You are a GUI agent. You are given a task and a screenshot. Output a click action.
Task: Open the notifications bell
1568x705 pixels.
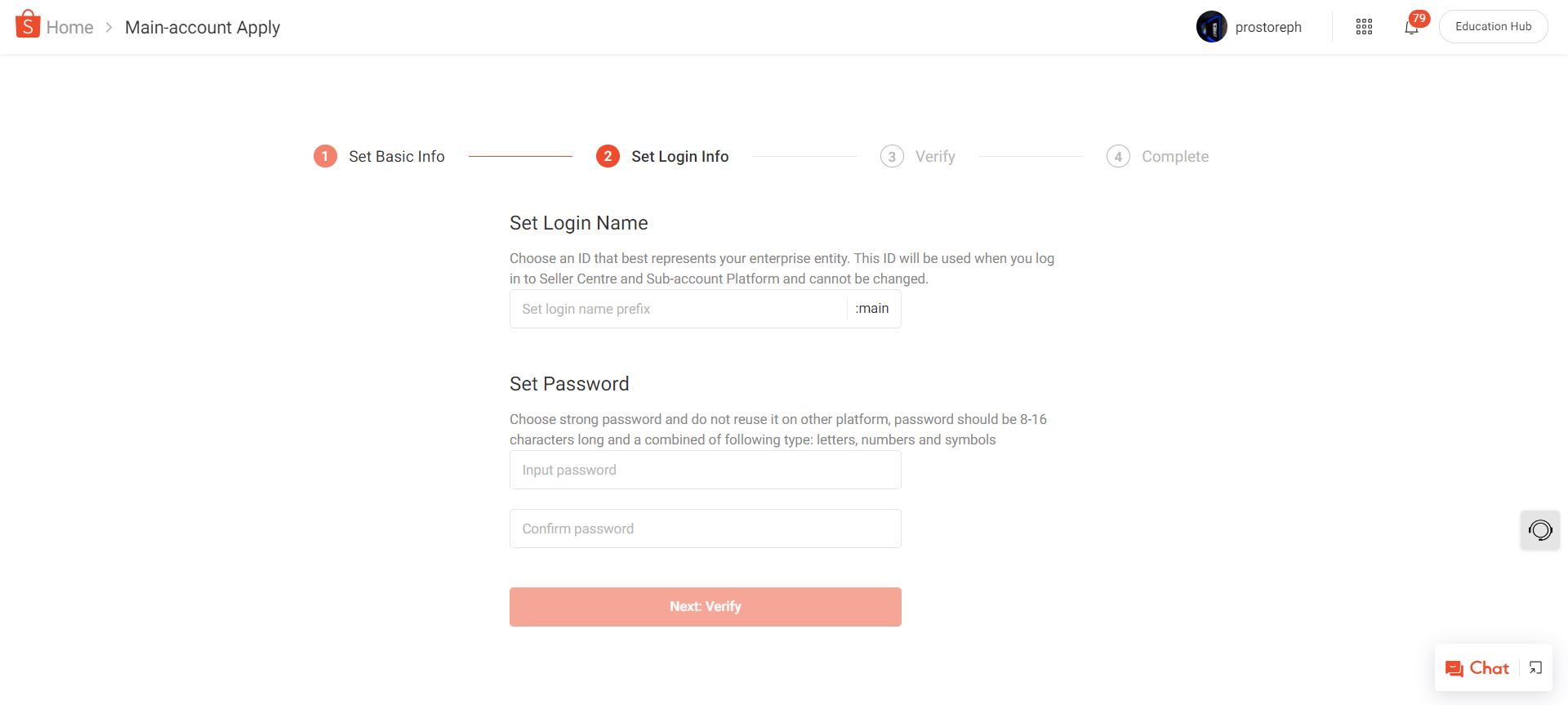pyautogui.click(x=1410, y=27)
